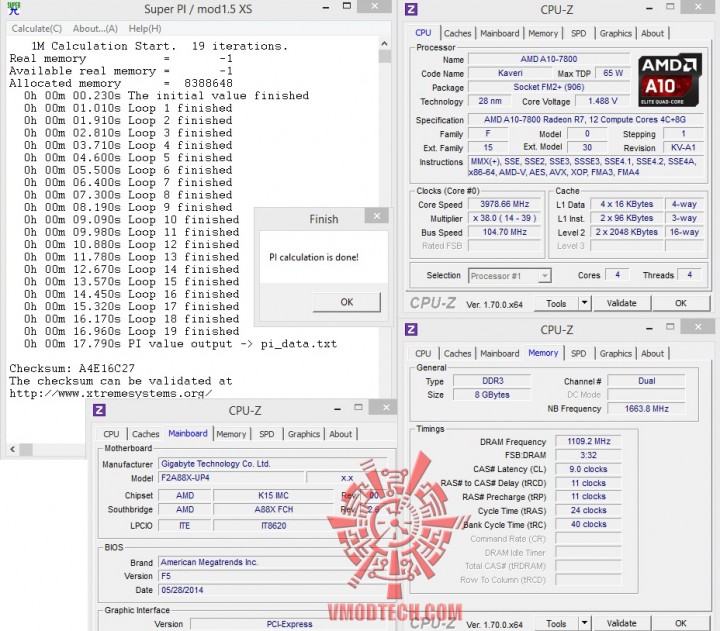
Task: Select Caches tab in Mainboard CPU-Z window
Action: pyautogui.click(x=146, y=434)
